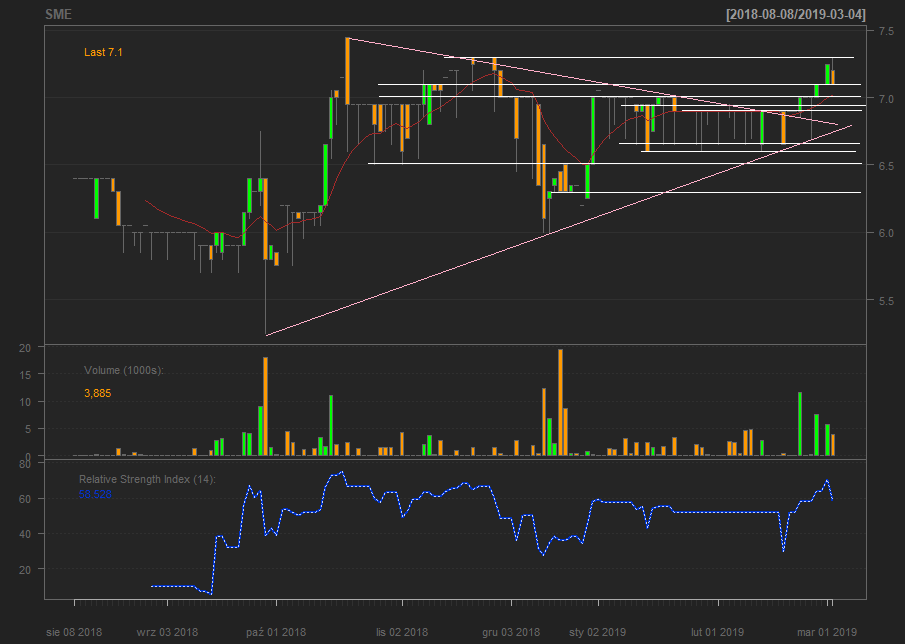Screen dimensions: 905x644
Task: Click the last orange candlestick near 7.2
Action: tap(833, 77)
